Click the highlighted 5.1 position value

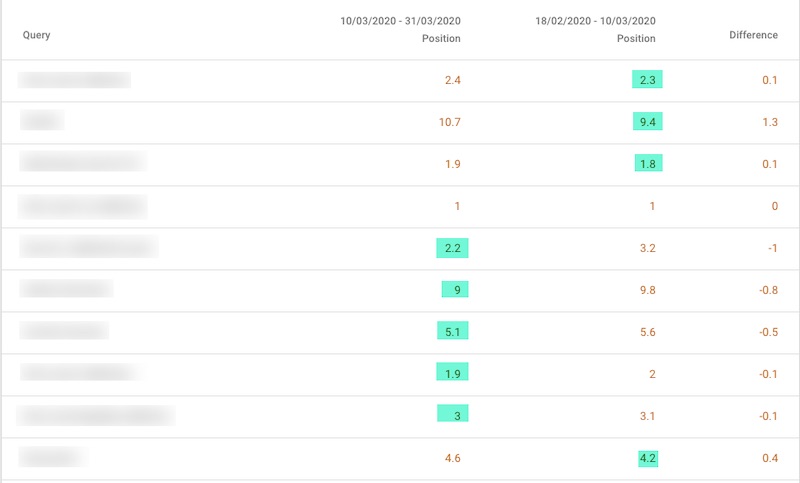coord(452,332)
